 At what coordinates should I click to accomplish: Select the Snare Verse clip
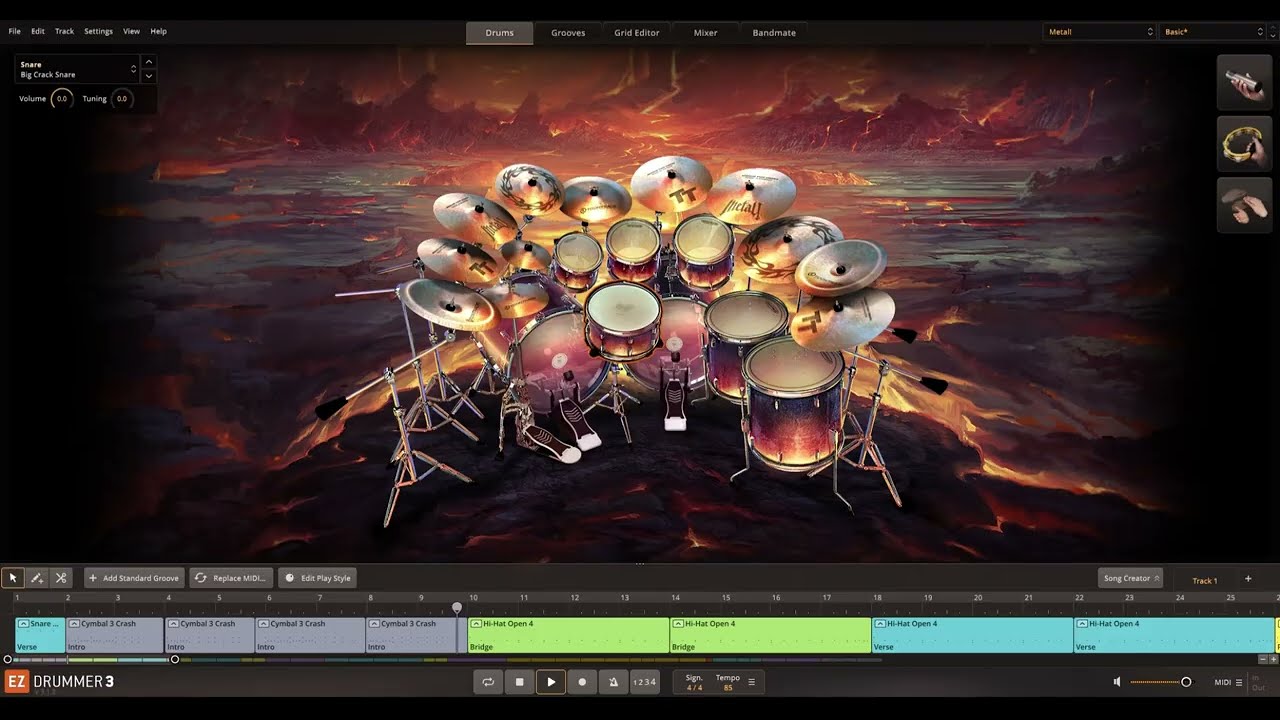coord(40,635)
